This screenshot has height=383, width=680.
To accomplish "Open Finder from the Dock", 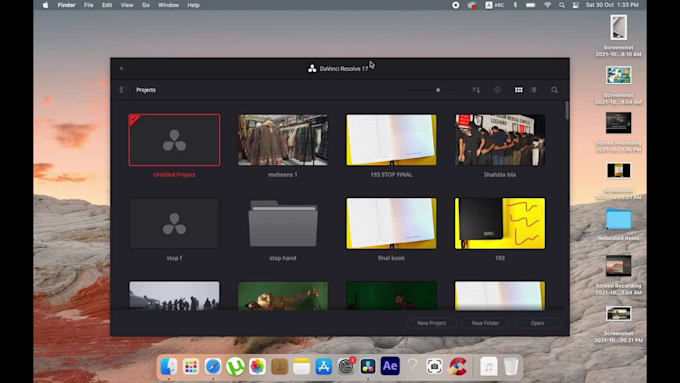I will tap(169, 367).
